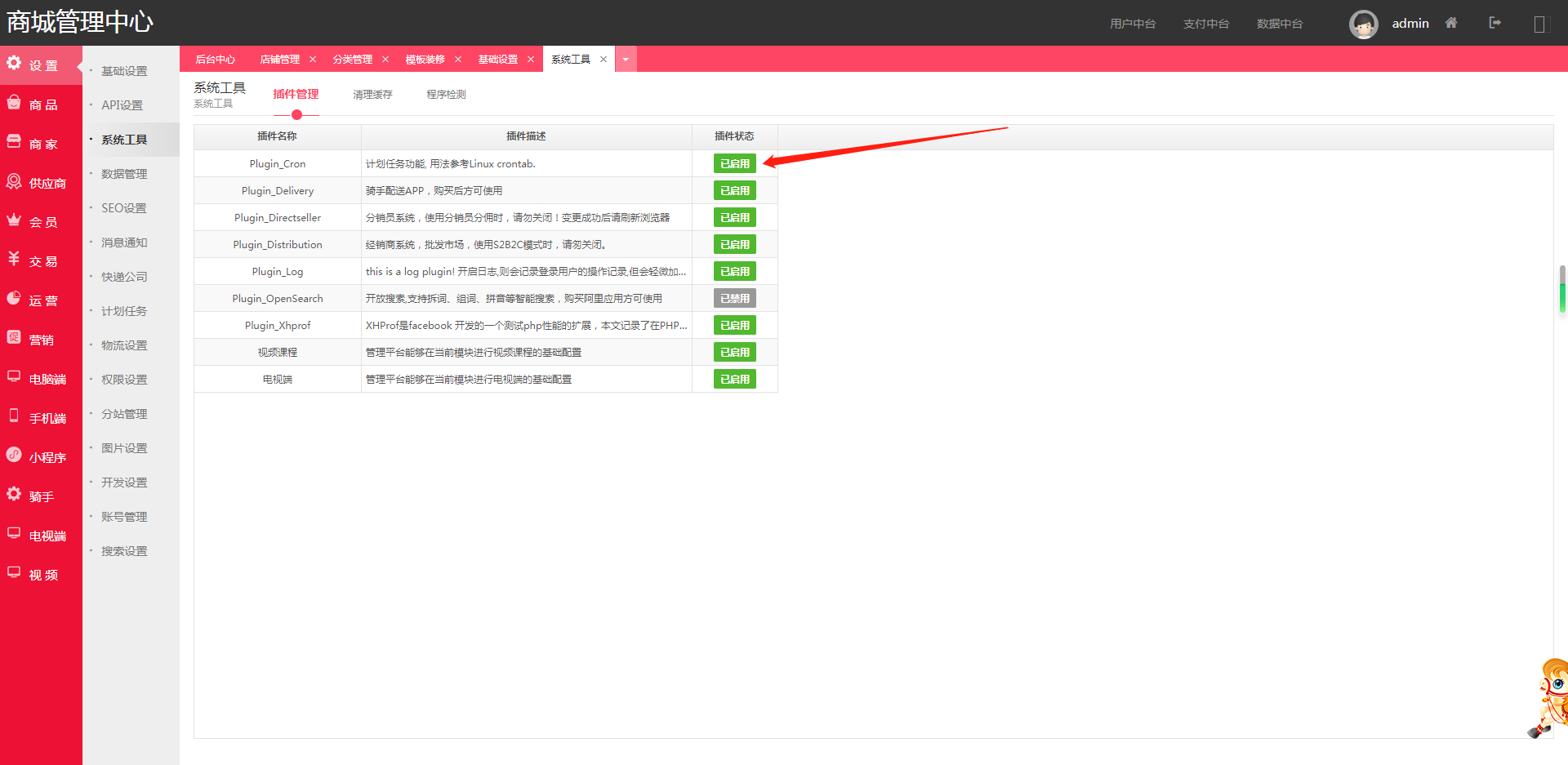Screen dimensions: 1568x765
Task: Toggle Plugin_Log 已启用 status
Action: 735,271
